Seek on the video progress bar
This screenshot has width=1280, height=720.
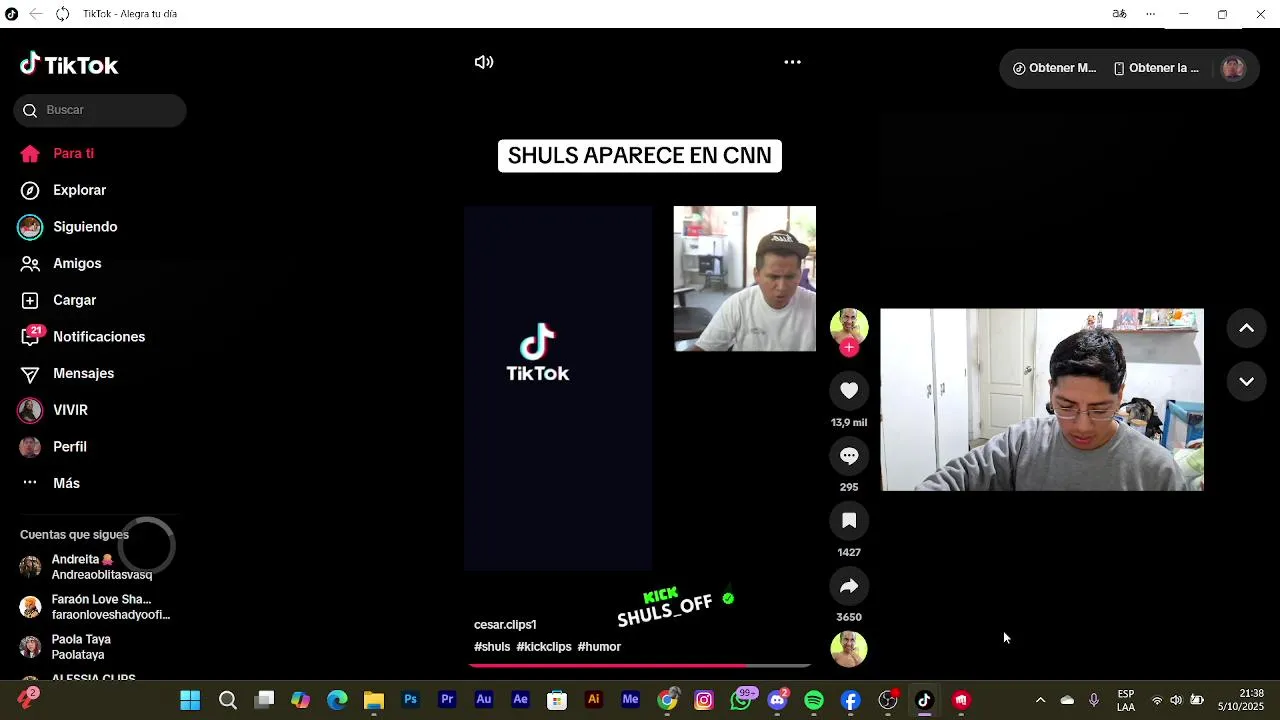[640, 665]
